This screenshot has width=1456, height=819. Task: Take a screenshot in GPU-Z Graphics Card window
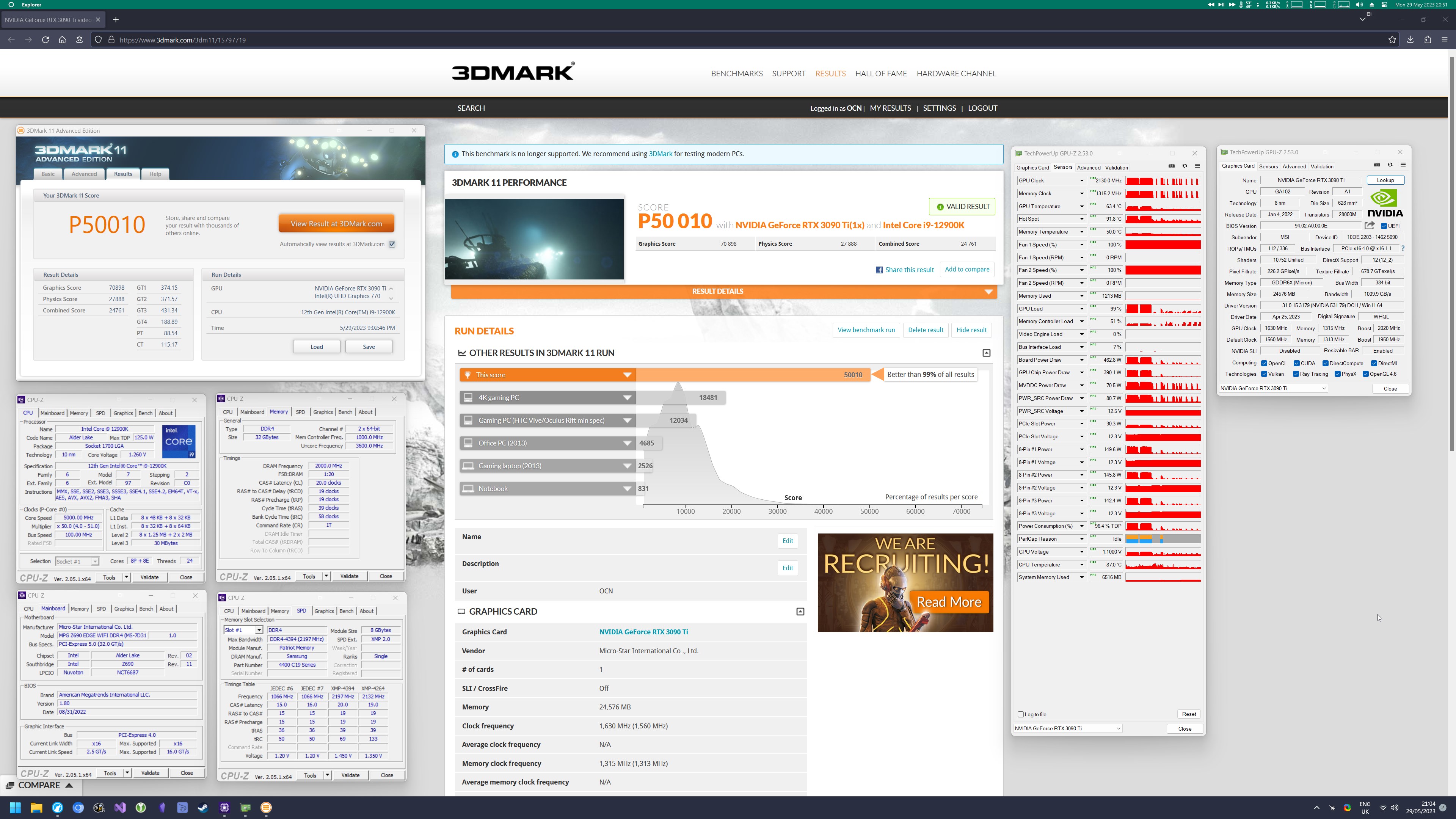[1377, 166]
